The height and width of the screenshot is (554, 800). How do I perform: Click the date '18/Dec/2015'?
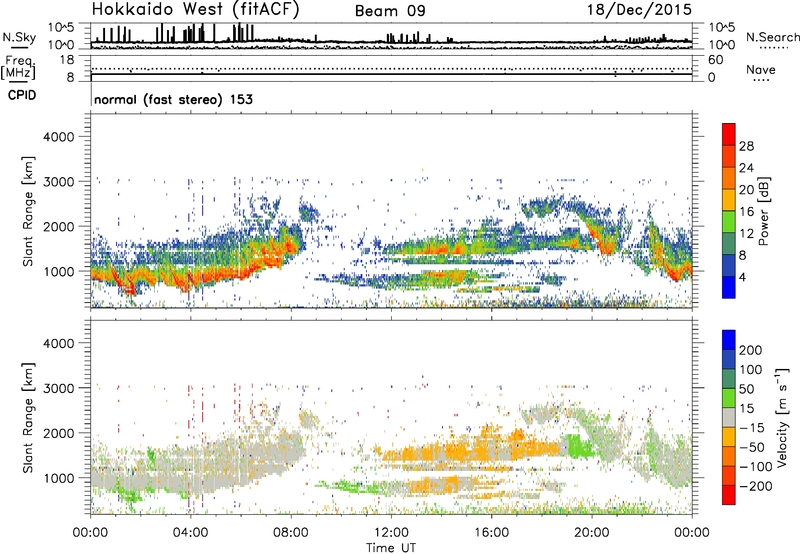pyautogui.click(x=639, y=10)
